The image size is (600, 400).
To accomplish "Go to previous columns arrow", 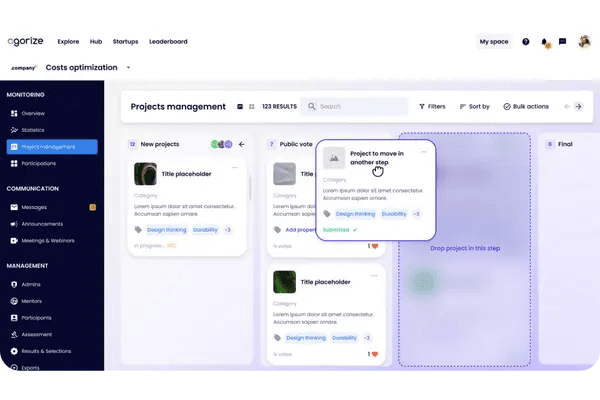I will pos(567,106).
